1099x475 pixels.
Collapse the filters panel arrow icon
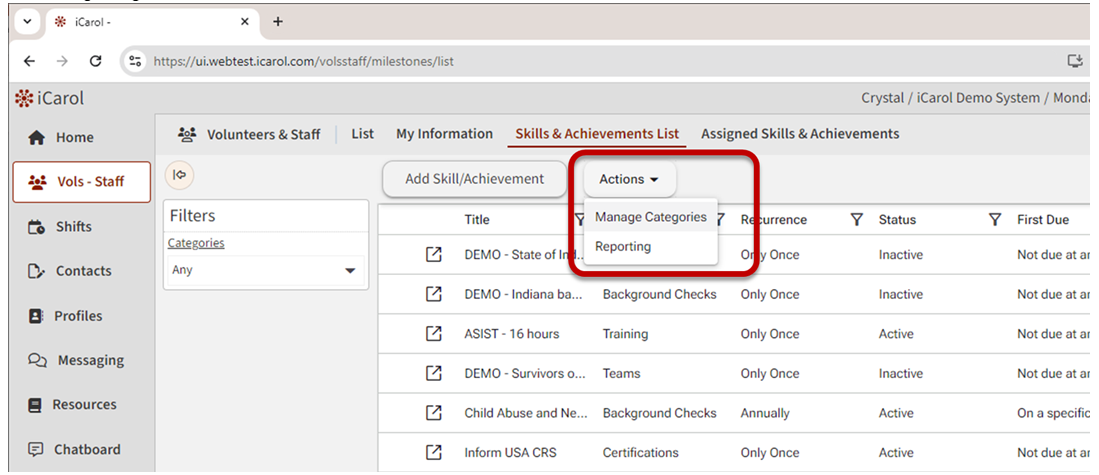pos(179,175)
